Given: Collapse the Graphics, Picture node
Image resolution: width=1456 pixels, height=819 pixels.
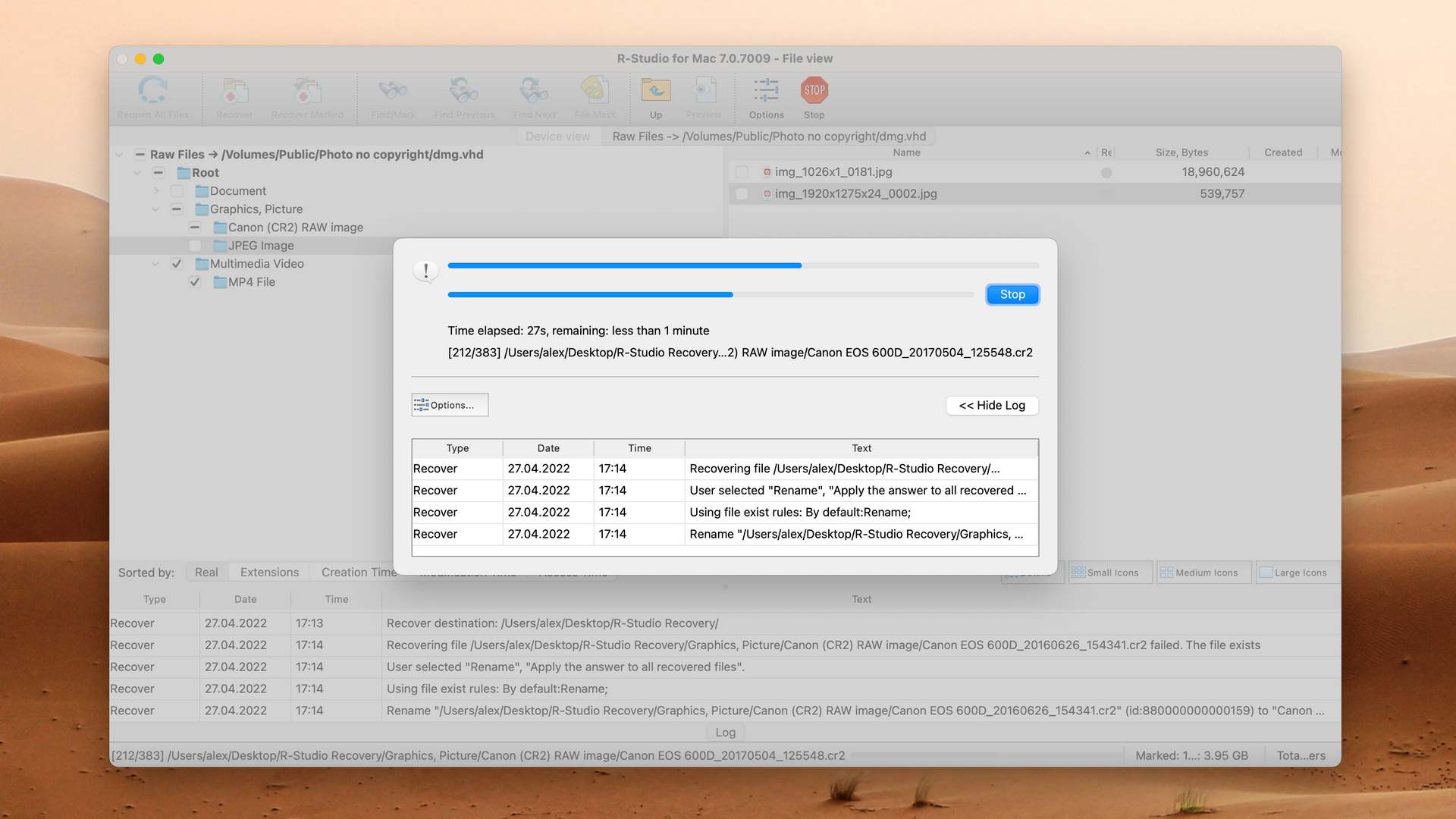Looking at the screenshot, I should click(155, 209).
